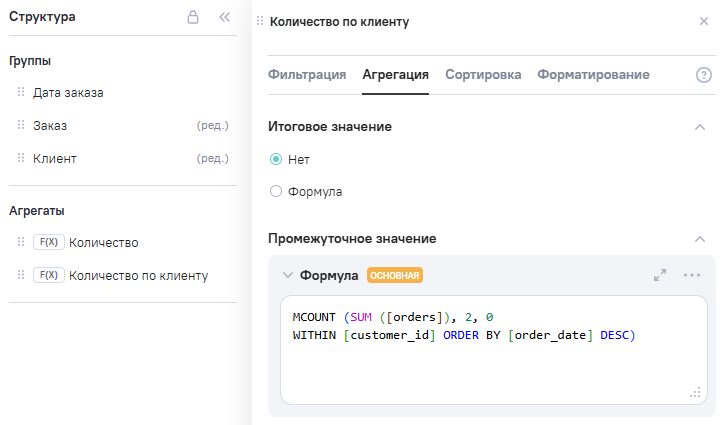The height and width of the screenshot is (425, 724).
Task: Select the Формула radio option
Action: coord(276,191)
